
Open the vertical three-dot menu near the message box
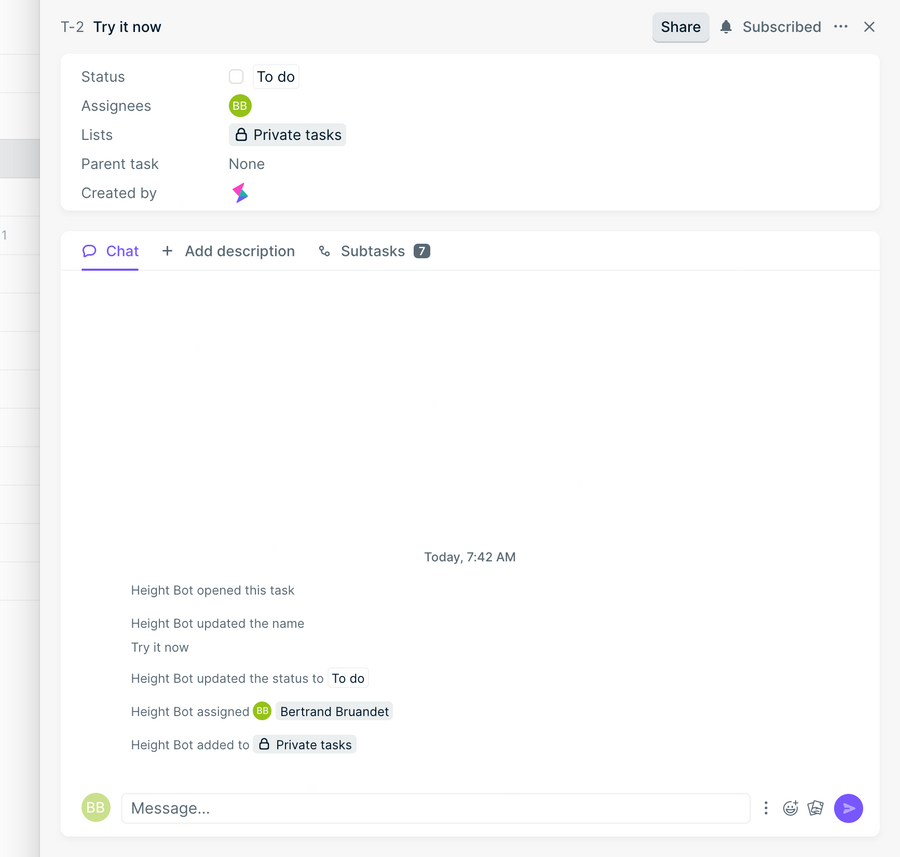[x=766, y=808]
